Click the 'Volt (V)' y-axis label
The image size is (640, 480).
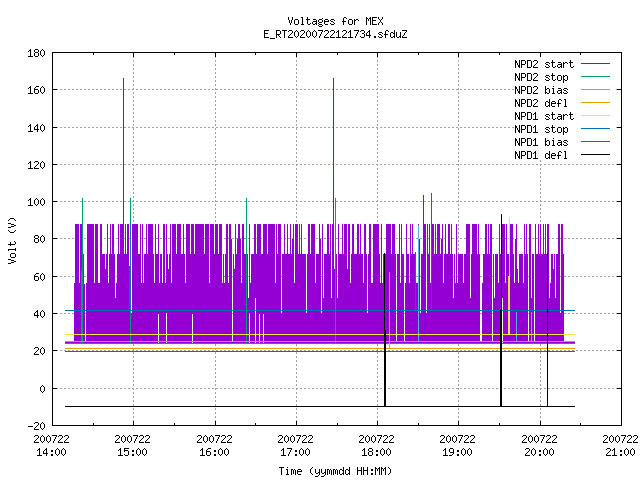(x=12, y=240)
